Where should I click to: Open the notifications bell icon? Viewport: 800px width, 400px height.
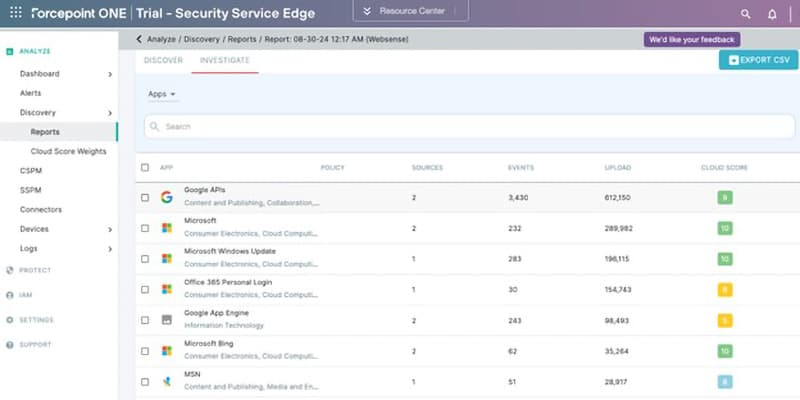pyautogui.click(x=772, y=14)
